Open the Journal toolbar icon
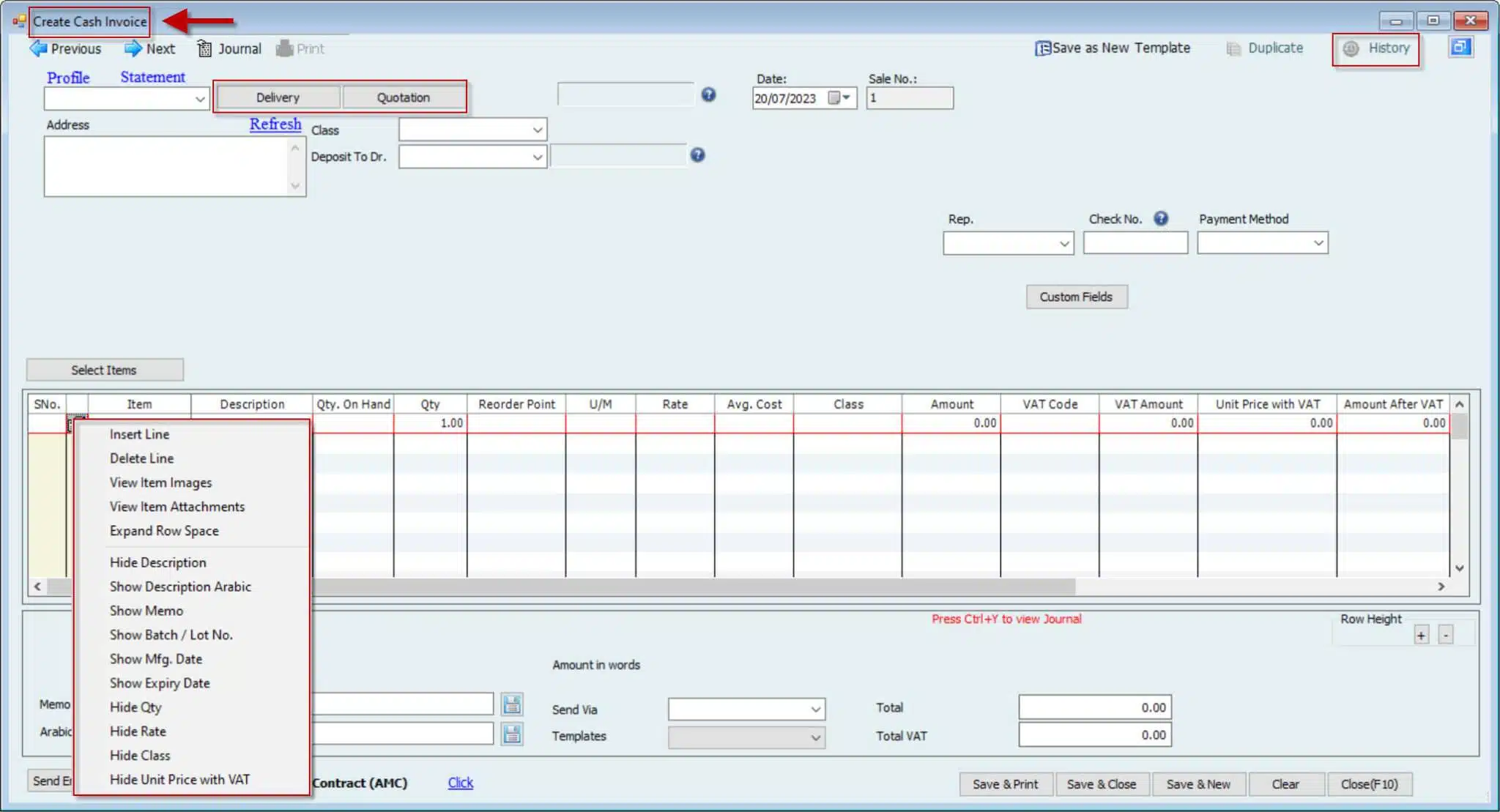Viewport: 1500px width, 812px height. (x=204, y=49)
